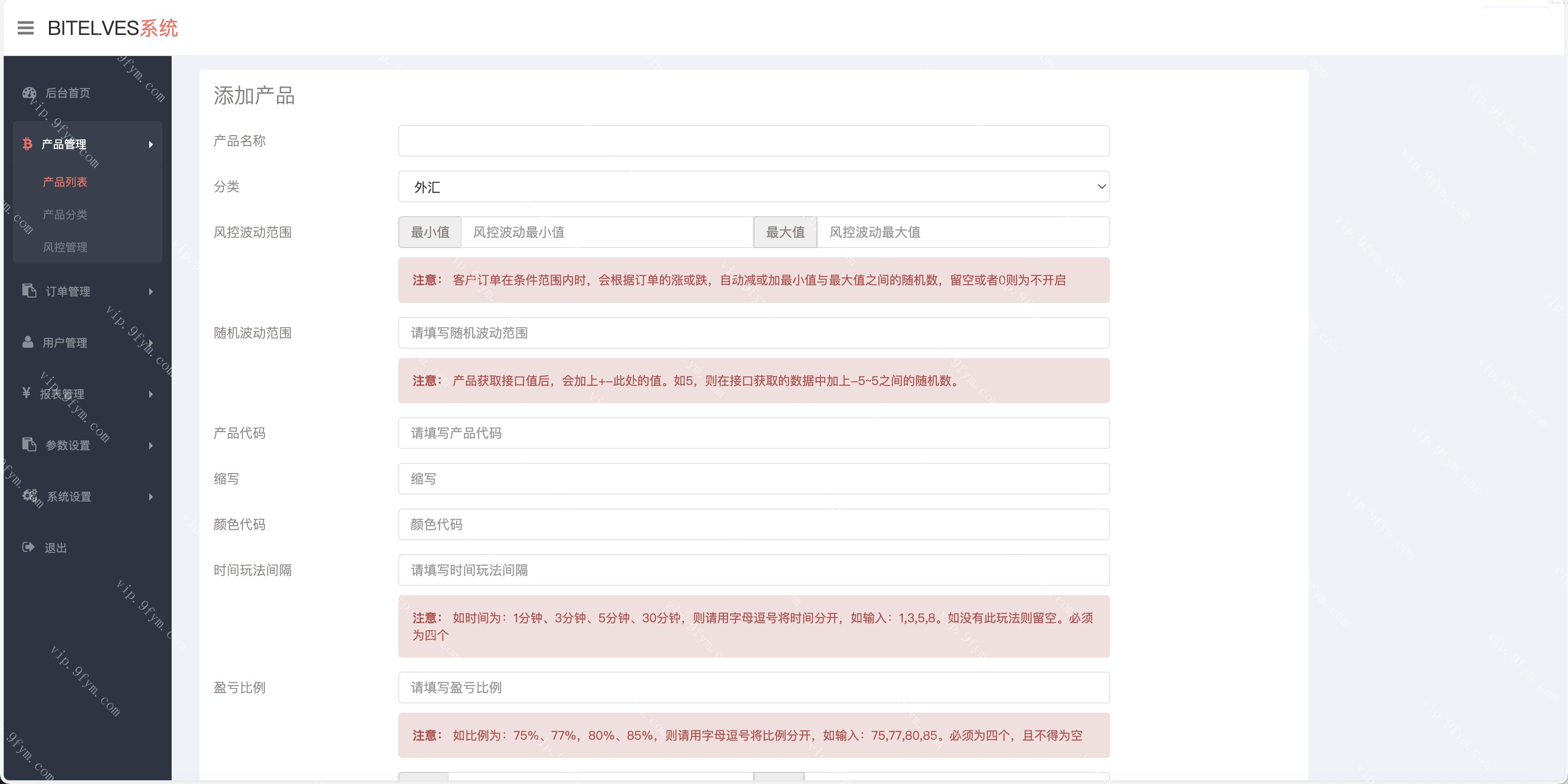Click the 颜色代码 input field
Viewport: 1568px width, 784px height.
coord(754,524)
